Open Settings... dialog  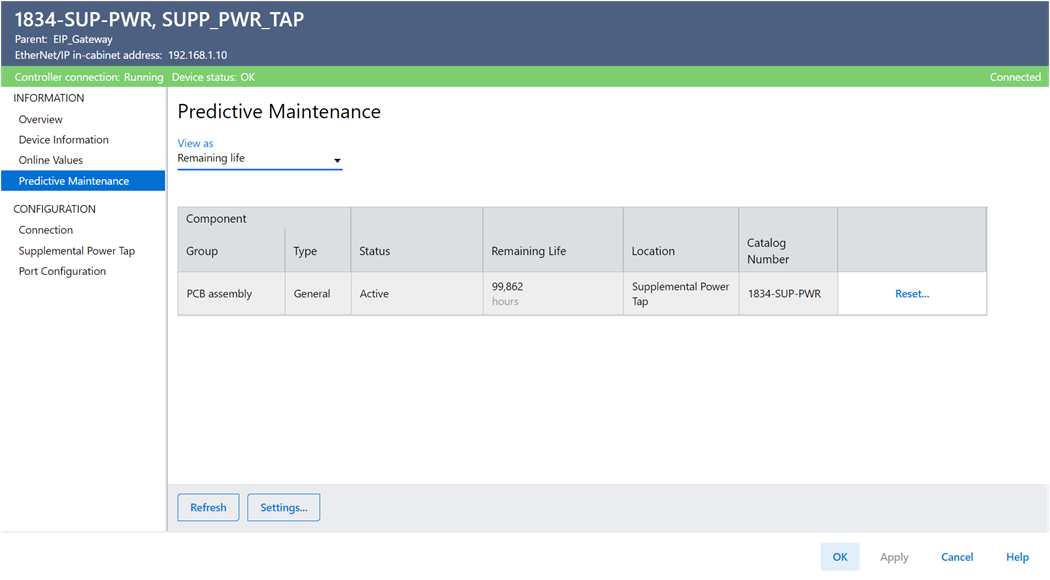click(283, 507)
